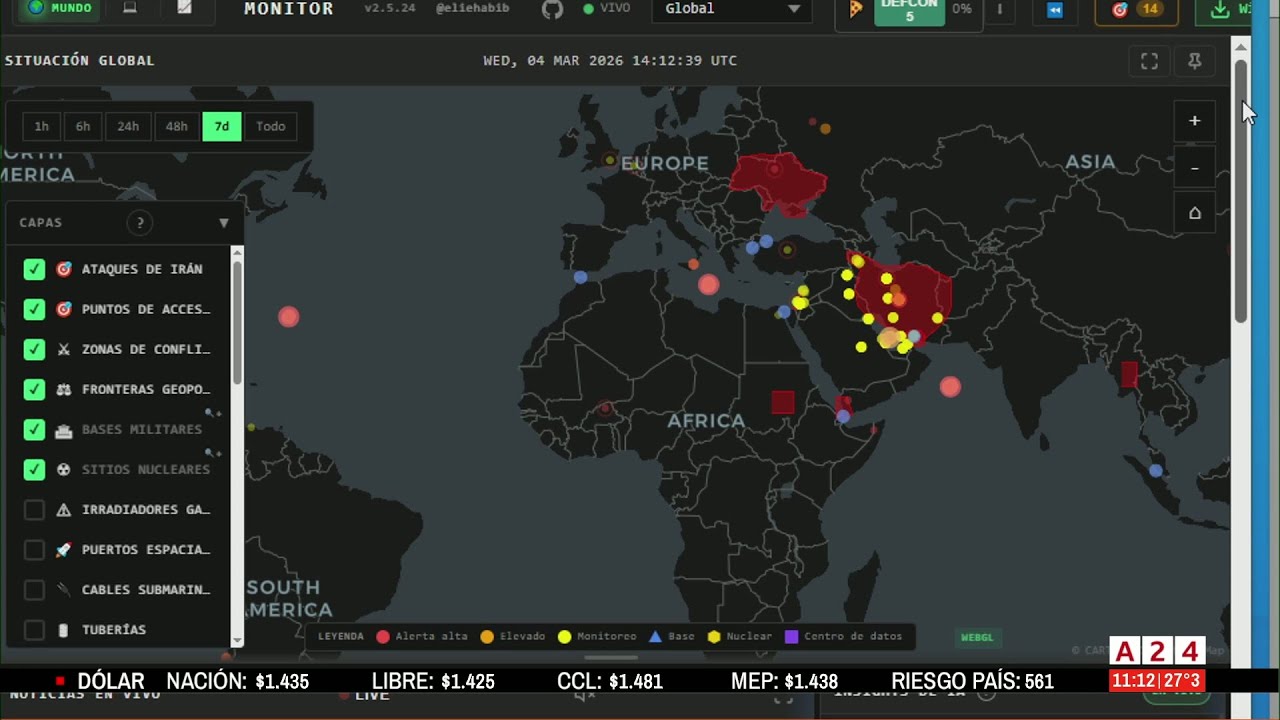Enable the Tuberías layer

(34, 630)
